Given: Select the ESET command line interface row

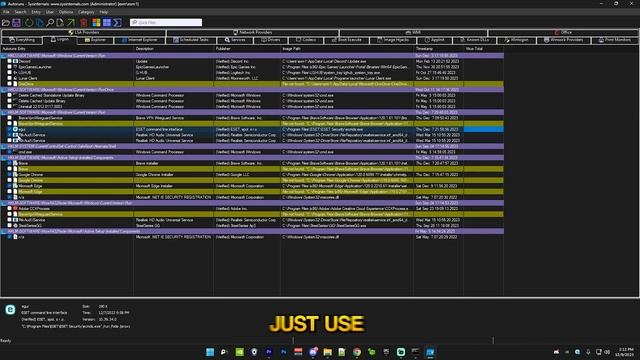Looking at the screenshot, I should coord(252,129).
